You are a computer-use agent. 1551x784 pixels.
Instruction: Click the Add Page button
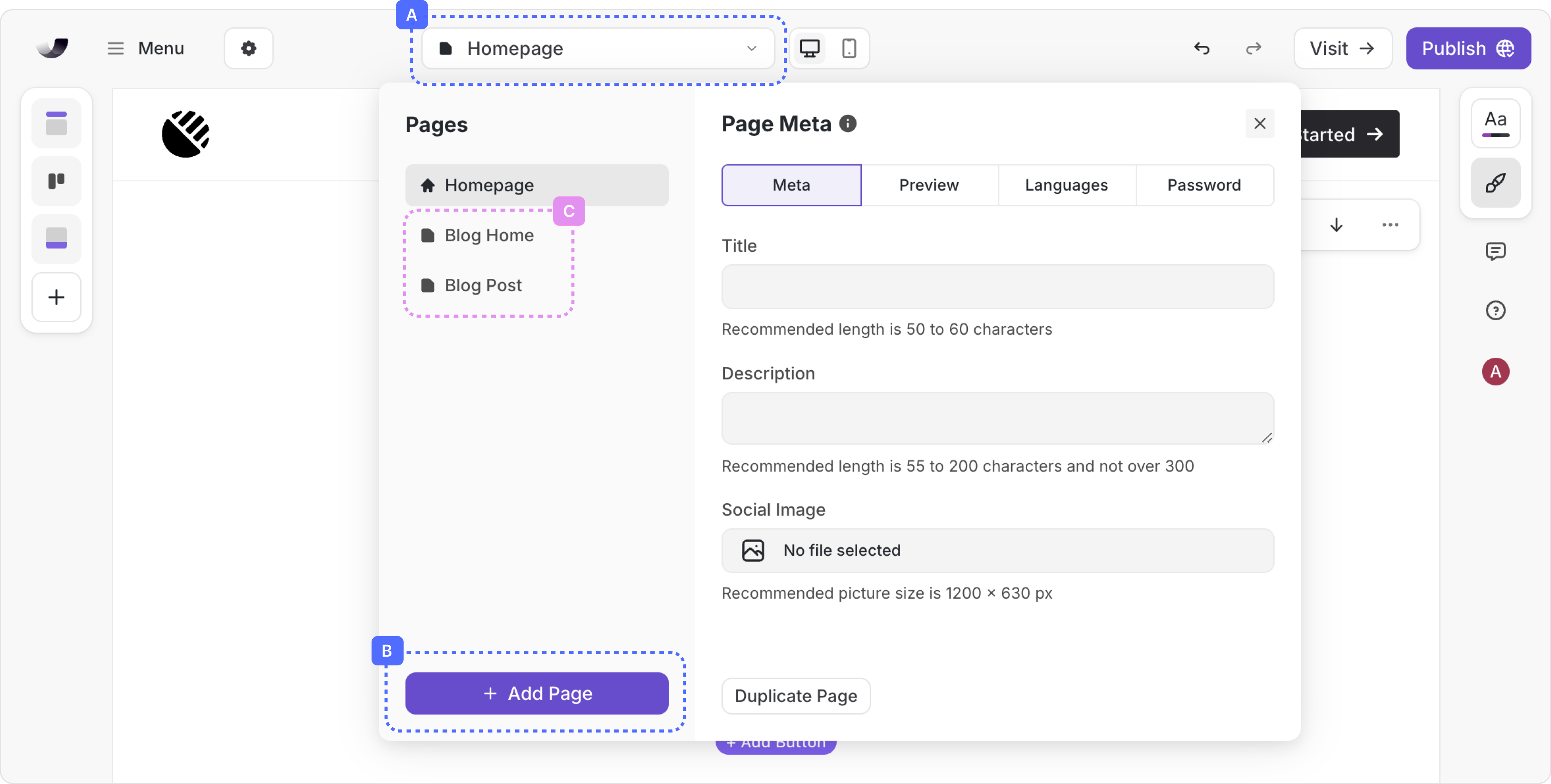pyautogui.click(x=536, y=693)
